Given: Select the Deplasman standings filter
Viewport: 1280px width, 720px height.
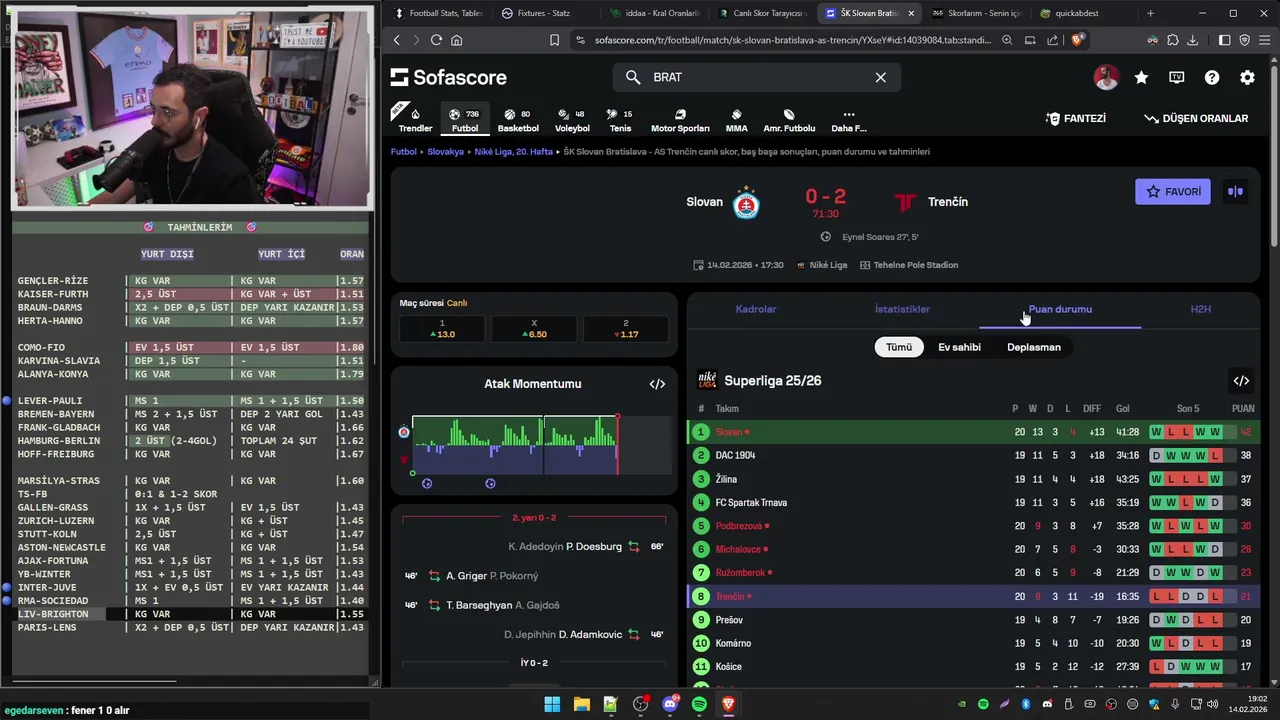Looking at the screenshot, I should [x=1034, y=347].
